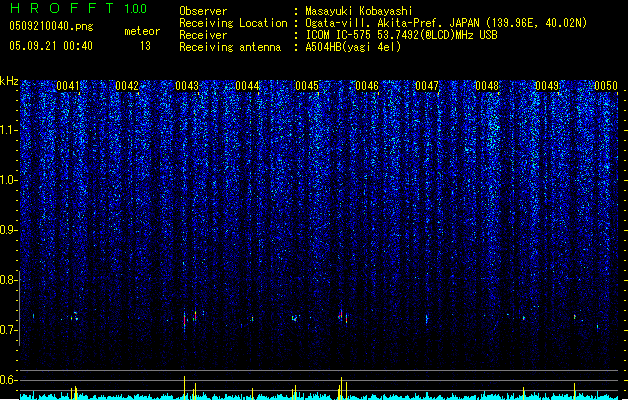Image resolution: width=629 pixels, height=400 pixels.
Task: Click the tallest yellow signal spike near 0043
Action: click(x=185, y=388)
